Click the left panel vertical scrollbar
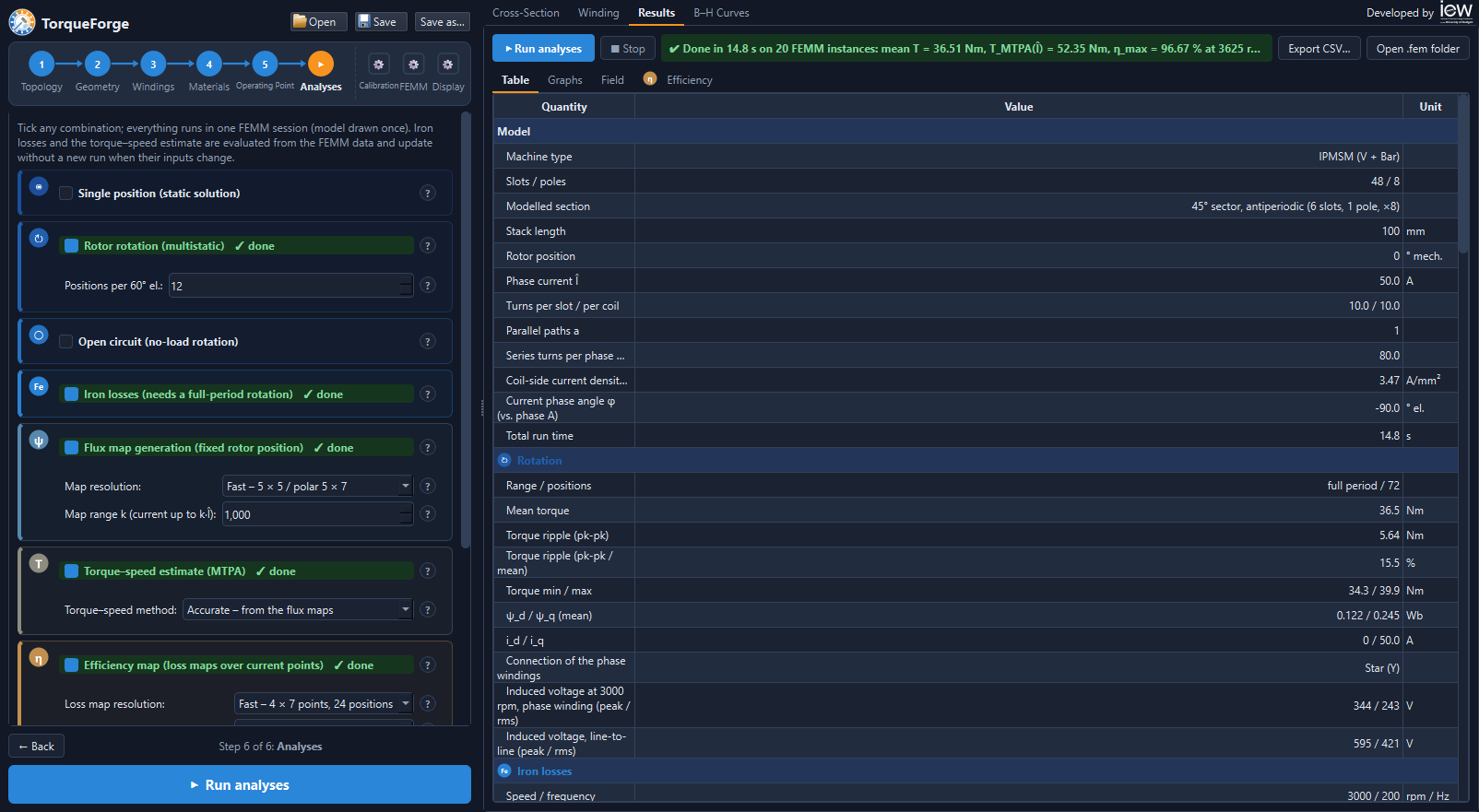This screenshot has width=1479, height=812. pos(466,329)
